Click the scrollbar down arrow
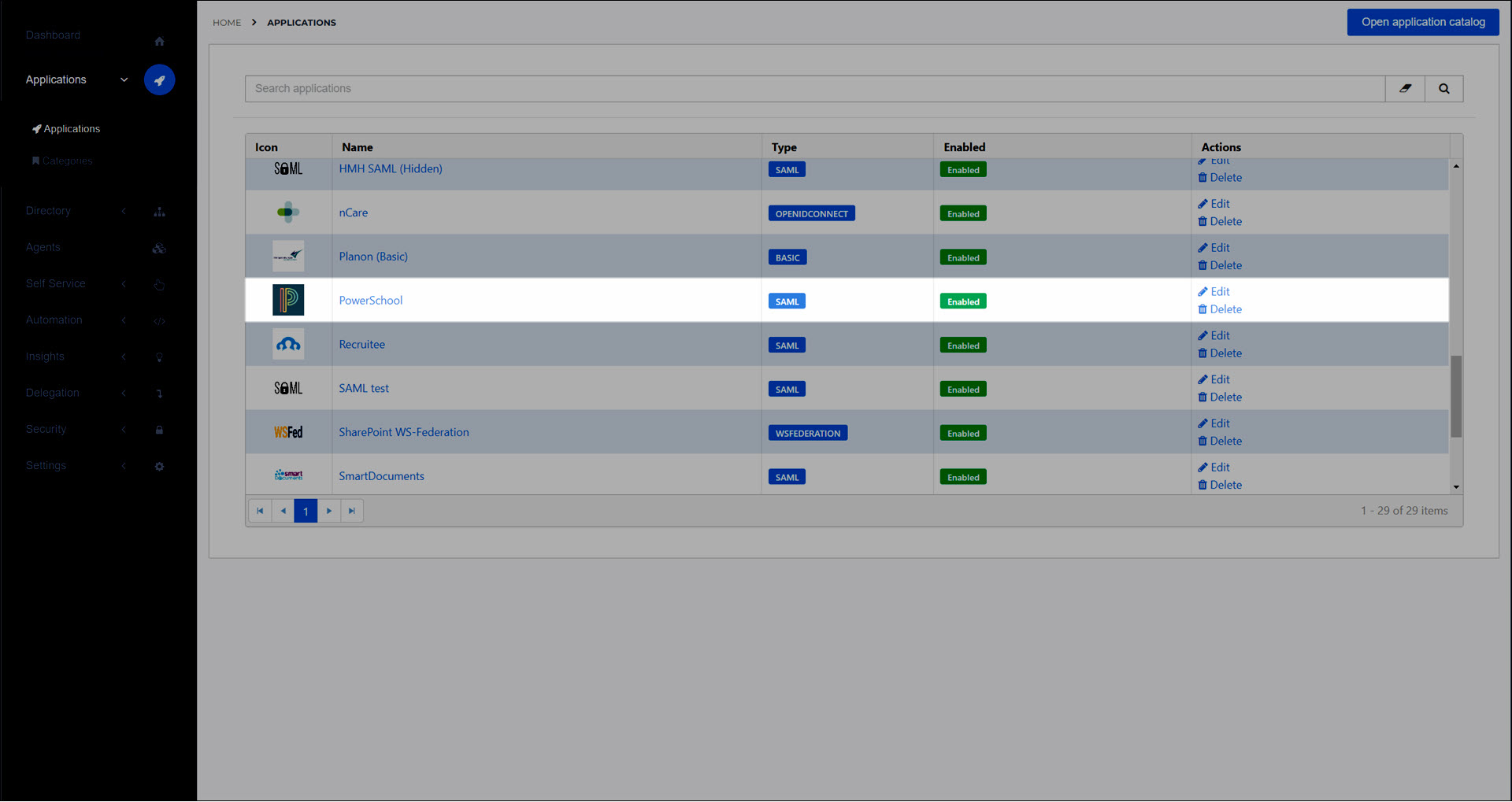Image resolution: width=1512 pixels, height=802 pixels. coord(1456,487)
